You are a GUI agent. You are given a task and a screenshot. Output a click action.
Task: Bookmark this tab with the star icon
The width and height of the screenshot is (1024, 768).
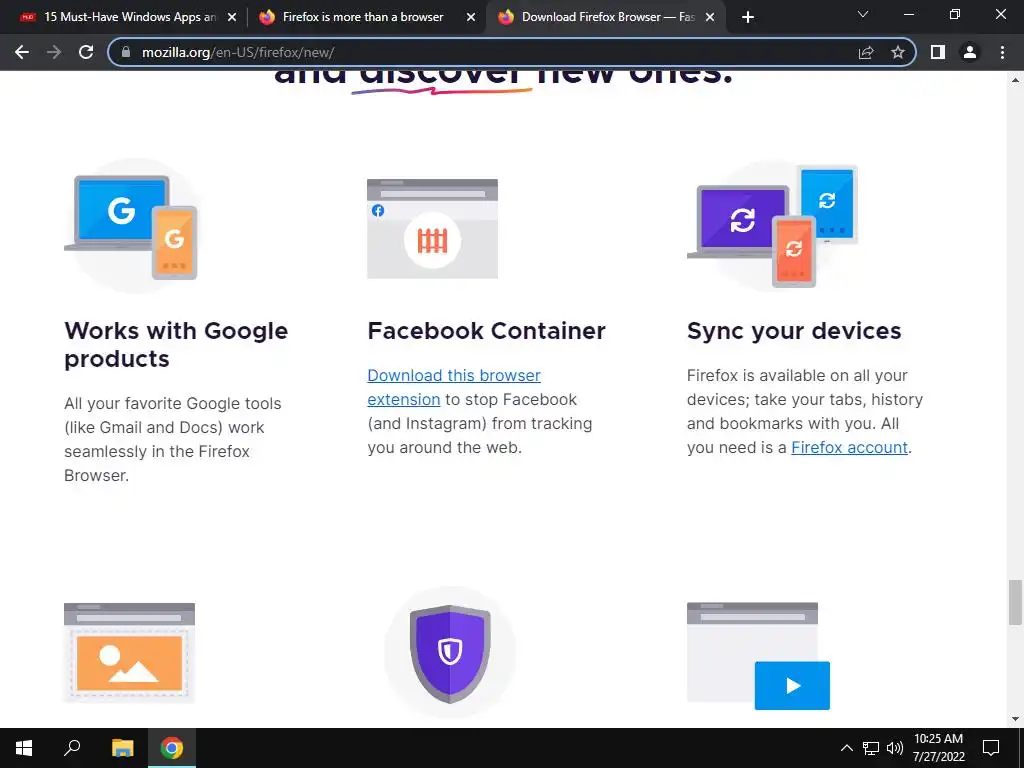898,52
